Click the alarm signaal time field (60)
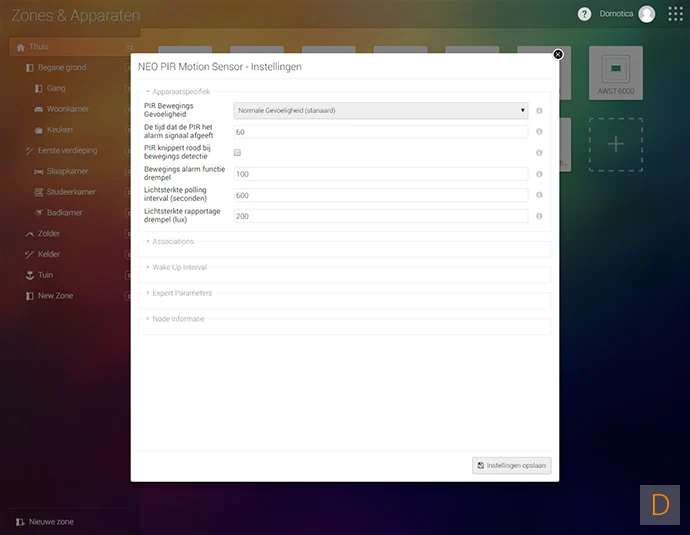The image size is (690, 535). (381, 132)
